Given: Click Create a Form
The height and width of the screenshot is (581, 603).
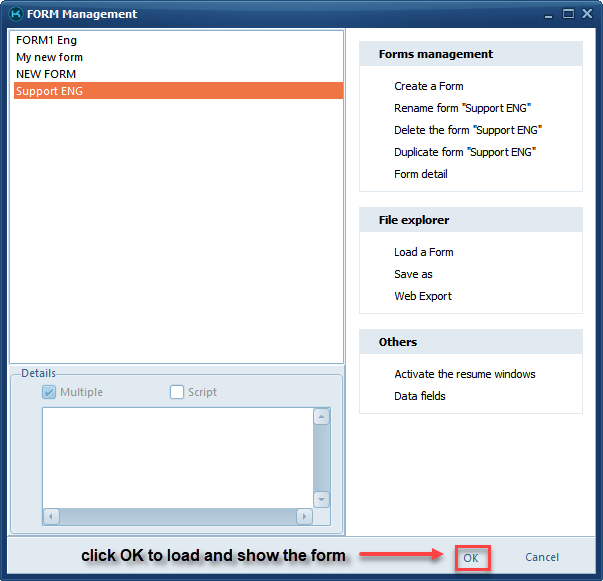Looking at the screenshot, I should click(x=428, y=86).
